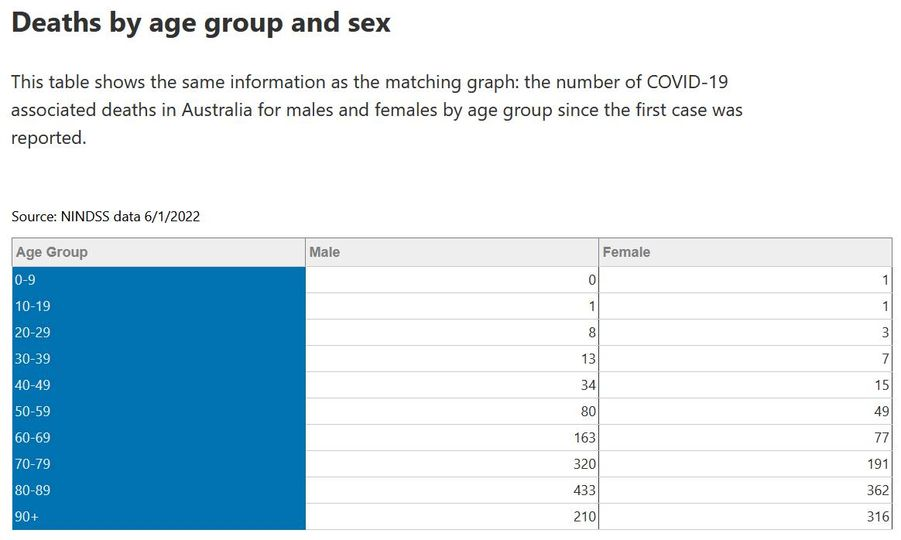Select the 10-19 age group cell
Image resolution: width=901 pixels, height=540 pixels.
tap(159, 306)
